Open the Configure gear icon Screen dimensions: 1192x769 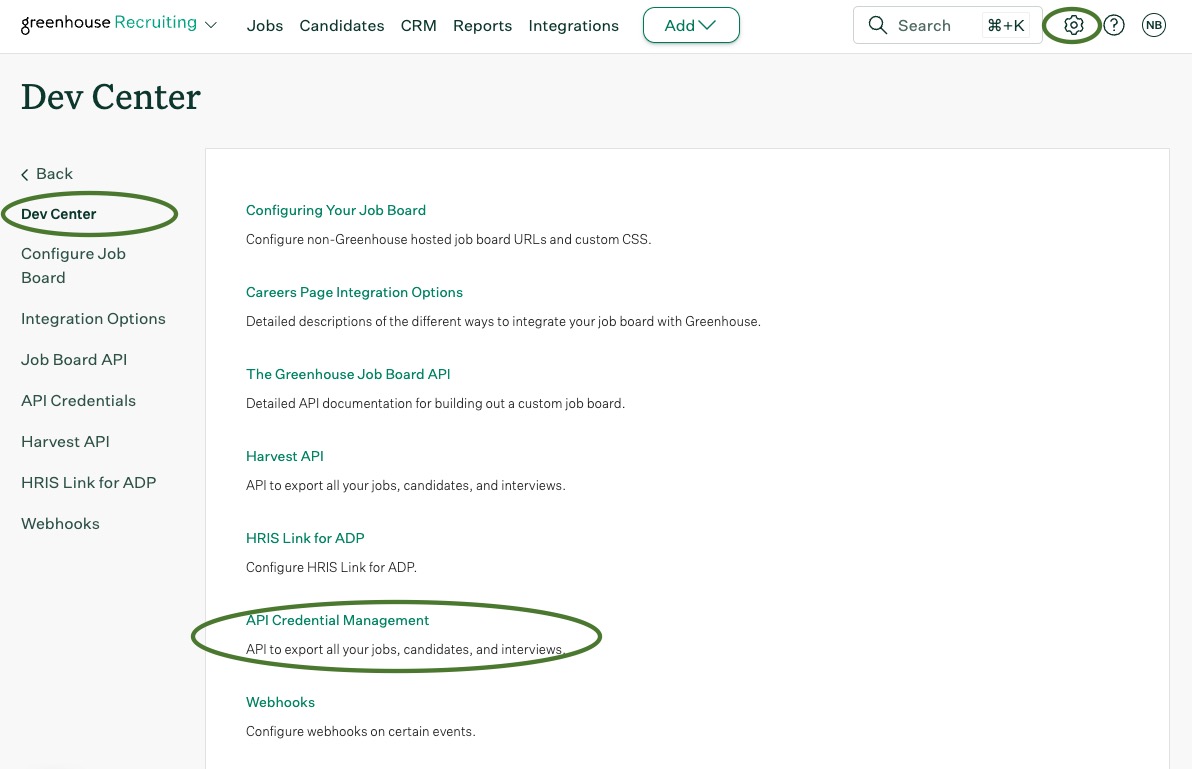pos(1073,25)
